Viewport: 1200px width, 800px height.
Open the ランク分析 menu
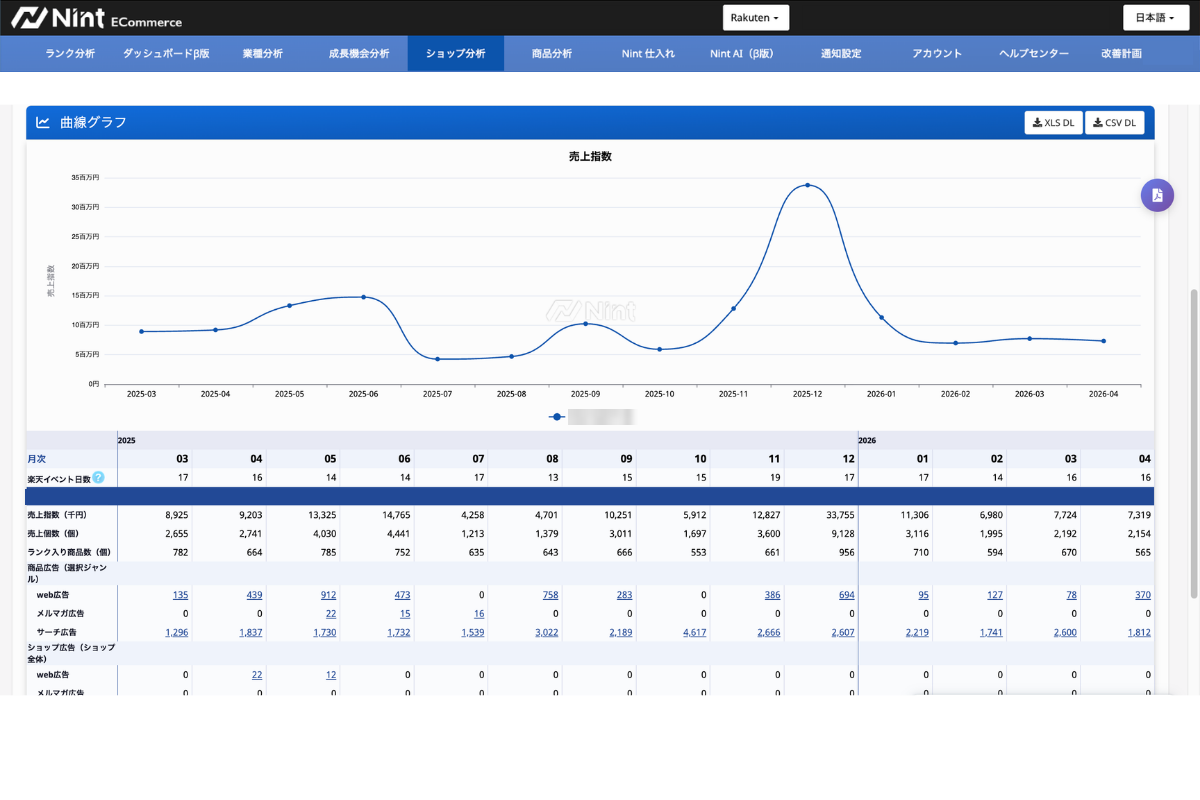point(70,54)
